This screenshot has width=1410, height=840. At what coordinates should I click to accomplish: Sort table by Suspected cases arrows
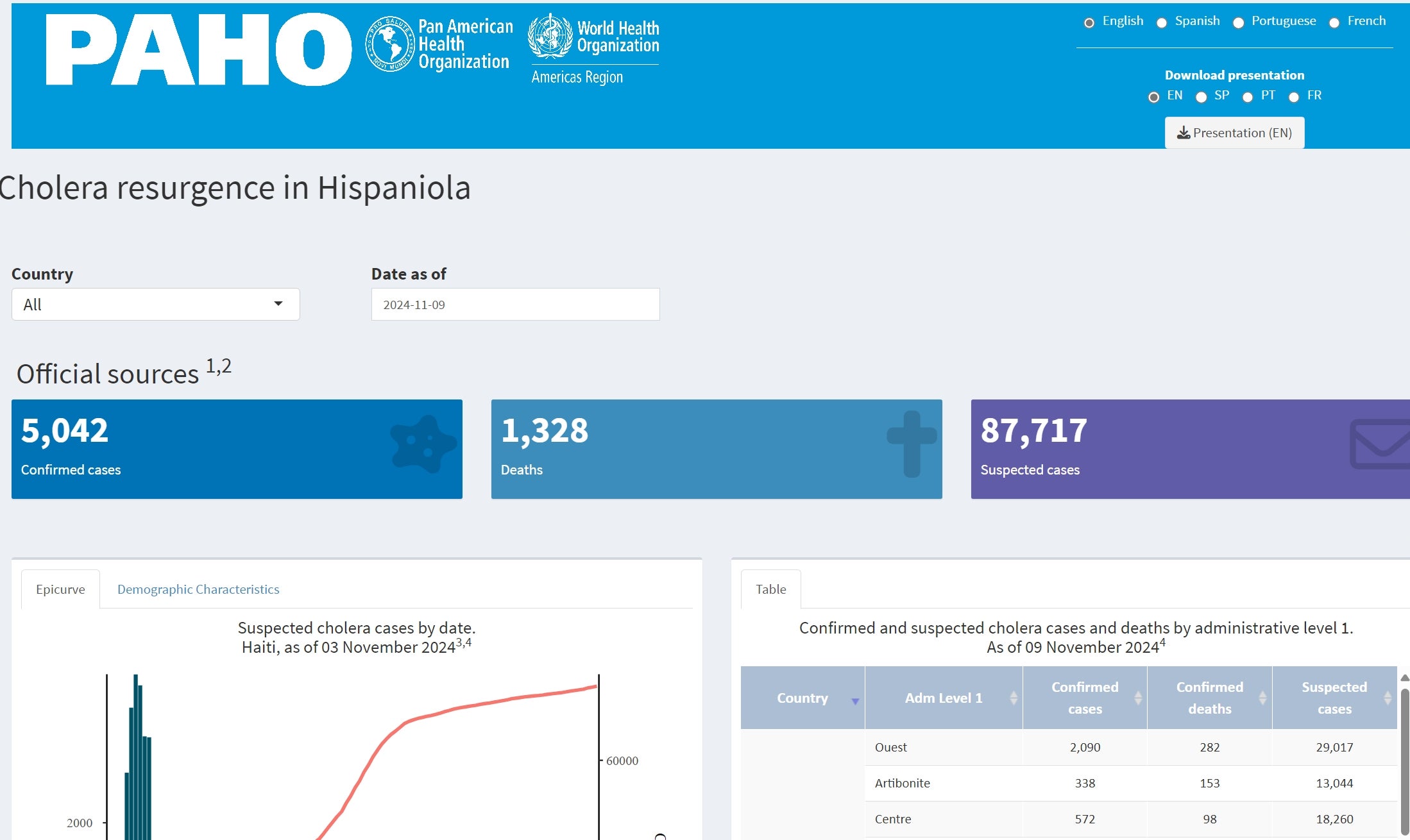pyautogui.click(x=1388, y=698)
